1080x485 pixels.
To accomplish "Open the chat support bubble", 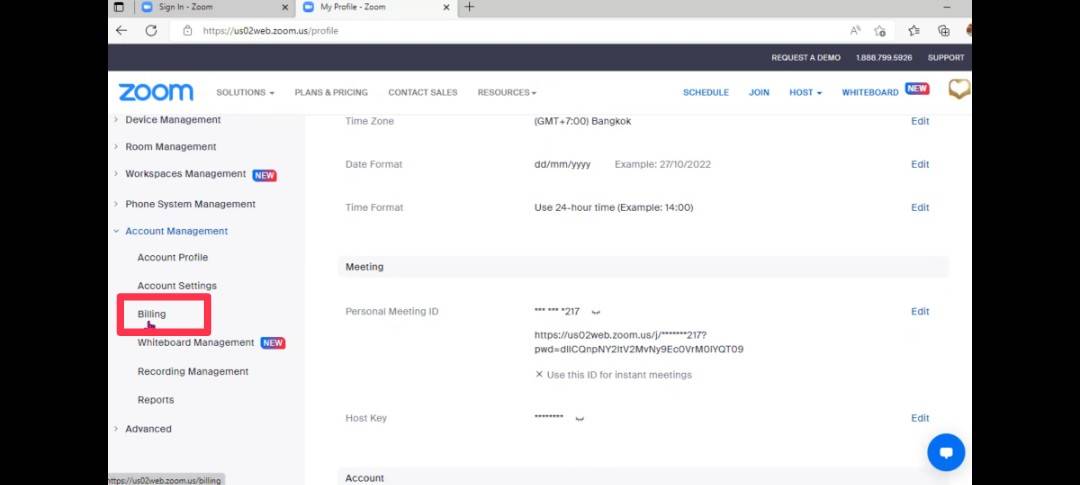I will tap(946, 452).
